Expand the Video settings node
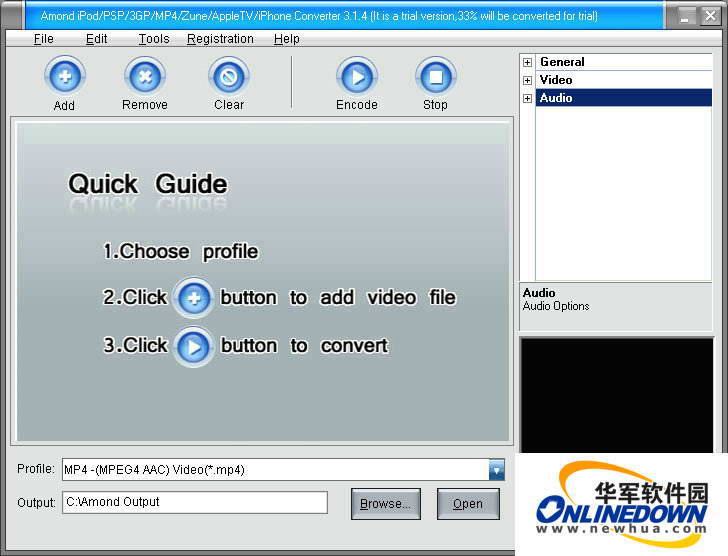Viewport: 728px width, 556px height. (x=527, y=80)
